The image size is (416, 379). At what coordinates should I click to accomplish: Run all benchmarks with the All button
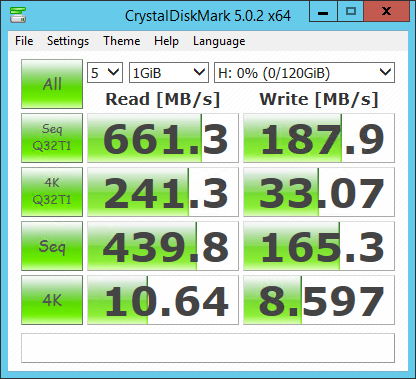pyautogui.click(x=52, y=84)
